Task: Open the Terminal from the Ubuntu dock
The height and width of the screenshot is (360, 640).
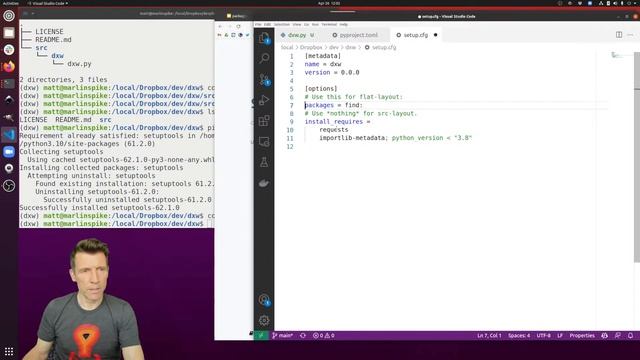Action: (x=9, y=84)
